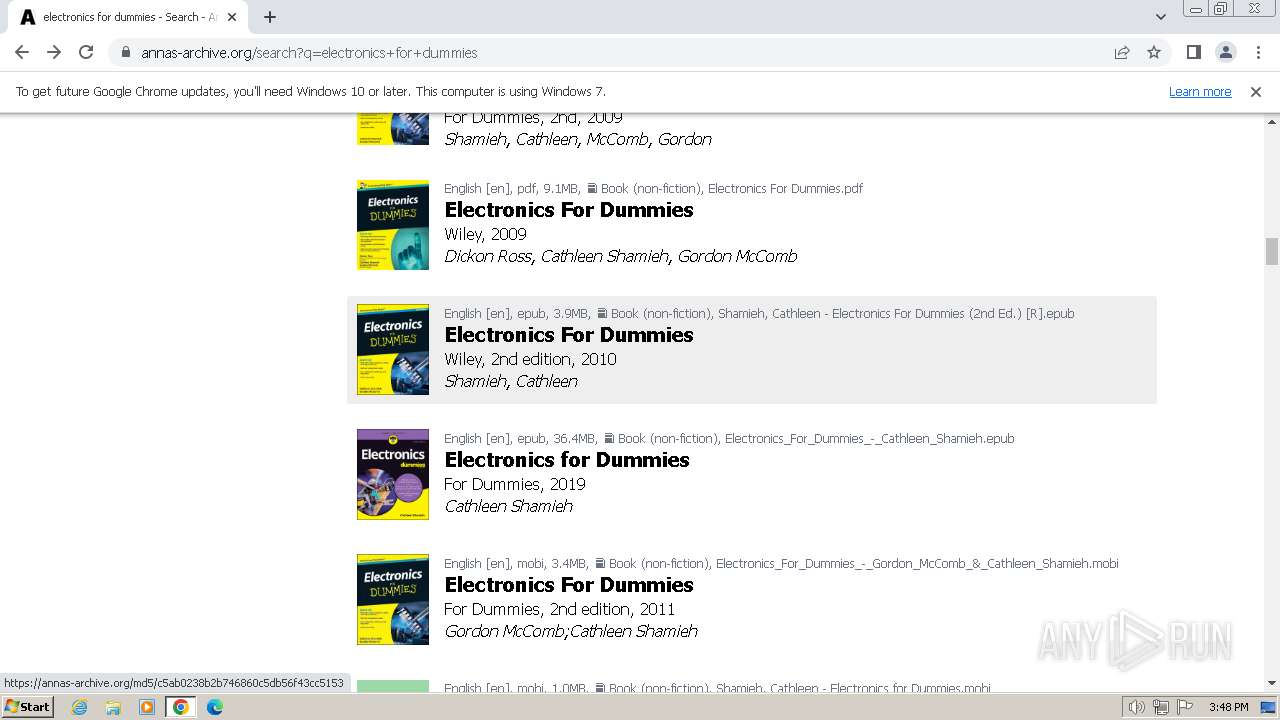Expand the tab search dropdown arrow
The height and width of the screenshot is (720, 1280).
tap(1160, 17)
